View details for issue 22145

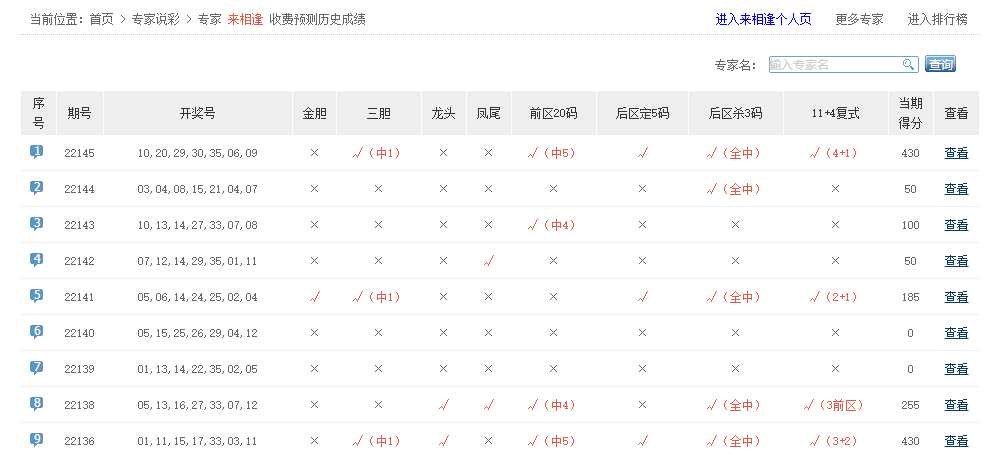[956, 153]
